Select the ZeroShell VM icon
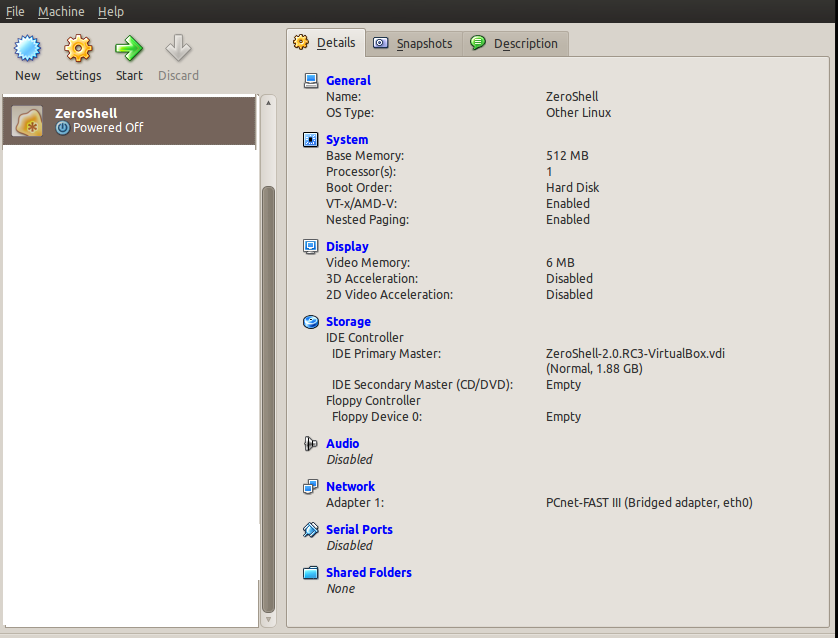 (x=27, y=121)
